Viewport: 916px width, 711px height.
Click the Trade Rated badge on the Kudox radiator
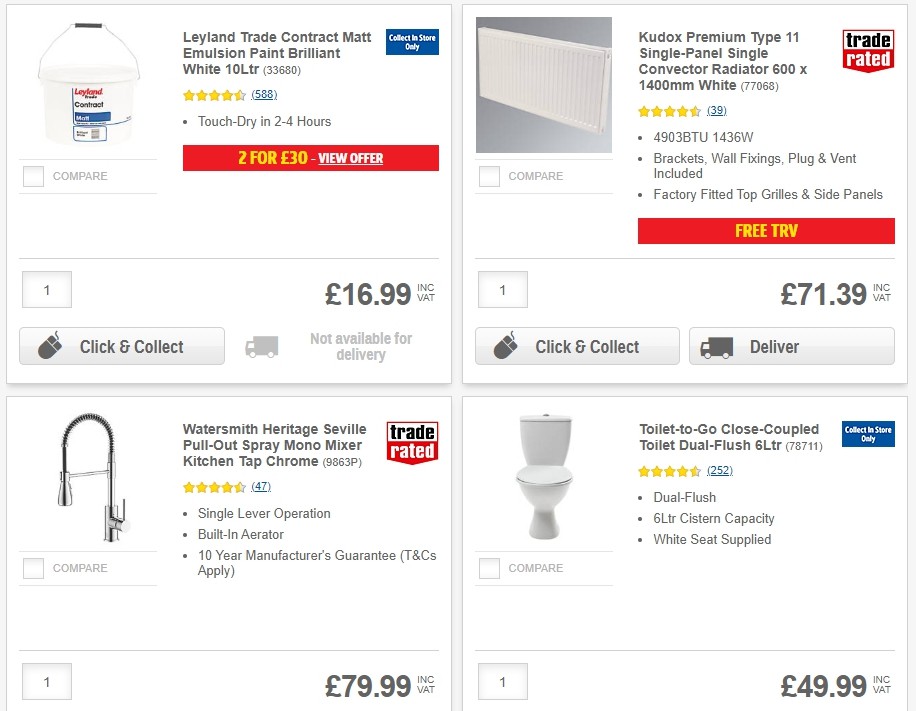[x=868, y=50]
